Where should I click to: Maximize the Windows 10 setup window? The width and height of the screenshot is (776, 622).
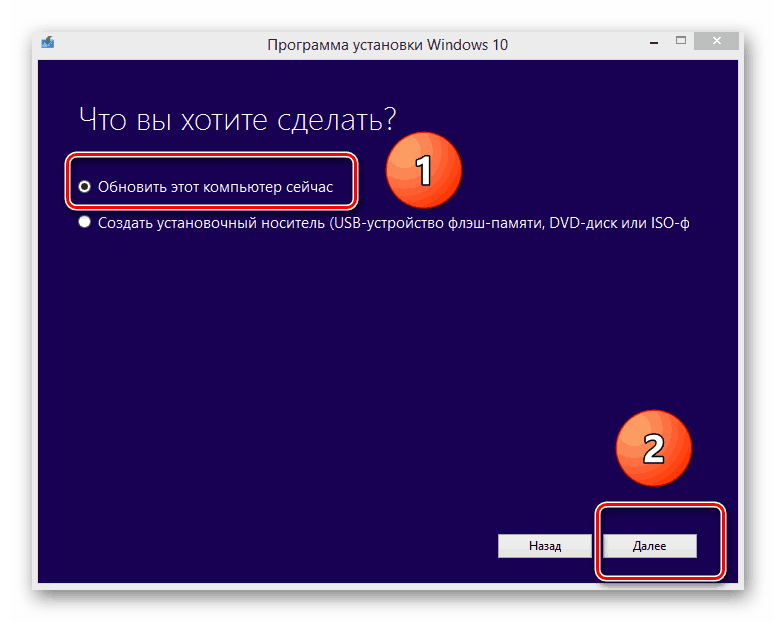click(681, 41)
